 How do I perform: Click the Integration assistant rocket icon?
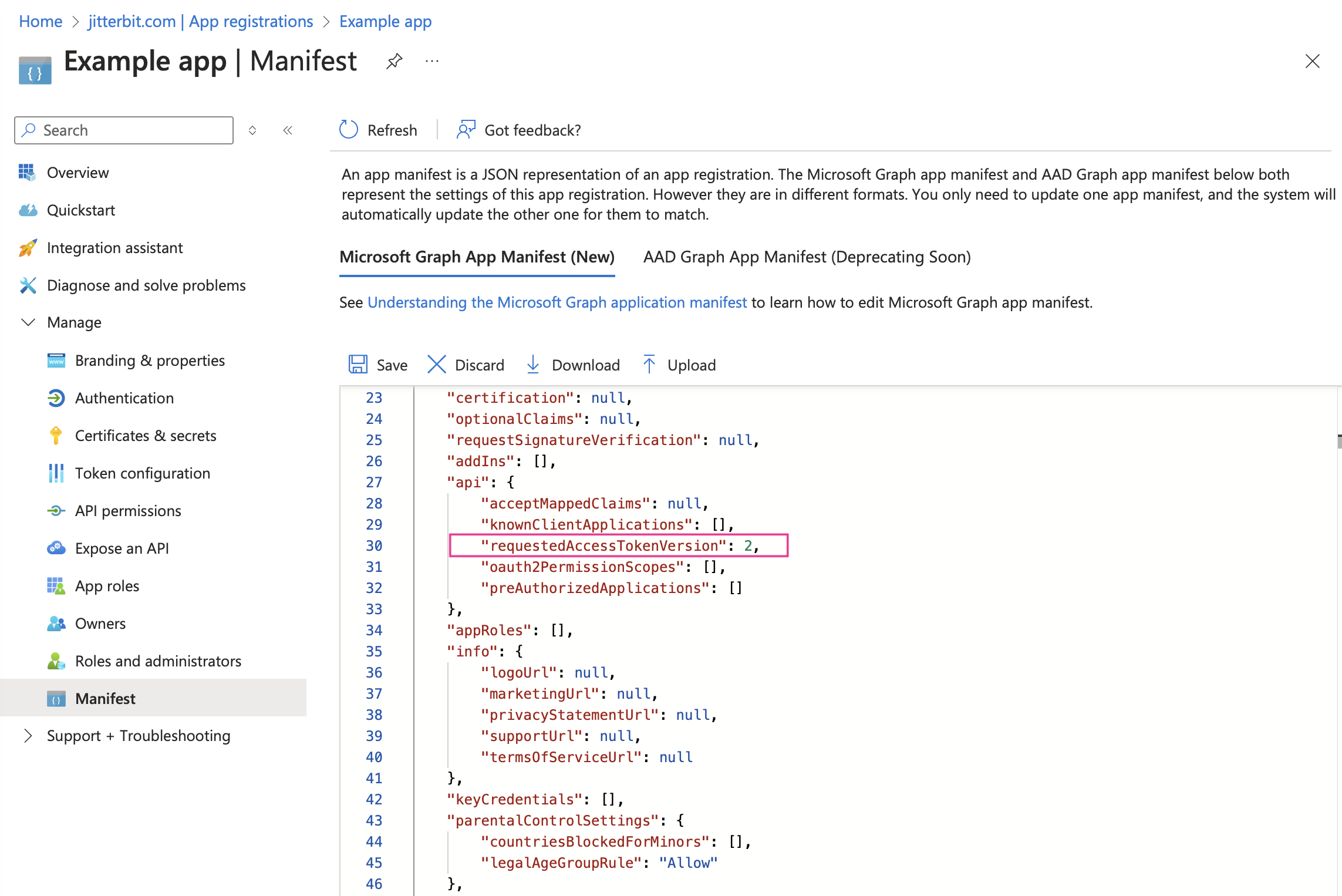coord(28,248)
